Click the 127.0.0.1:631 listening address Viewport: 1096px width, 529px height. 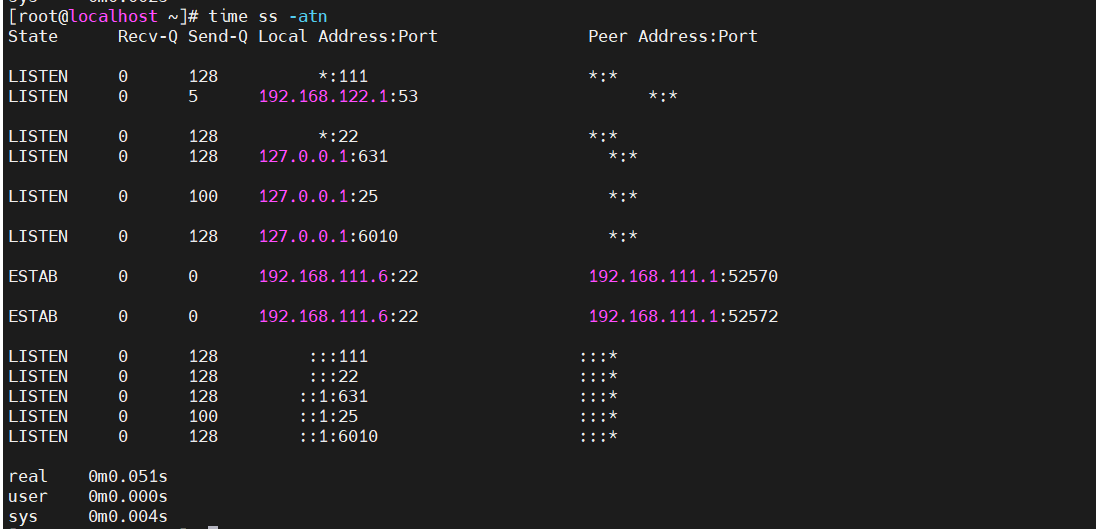tap(323, 156)
